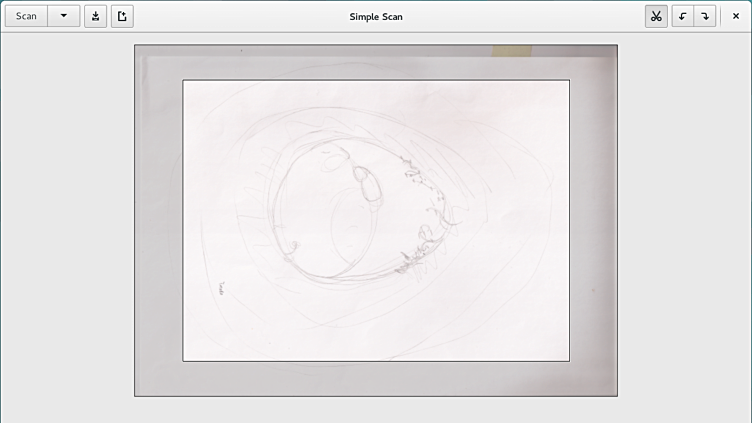Click the Scan button
Screen dimensions: 752x423
coord(26,16)
